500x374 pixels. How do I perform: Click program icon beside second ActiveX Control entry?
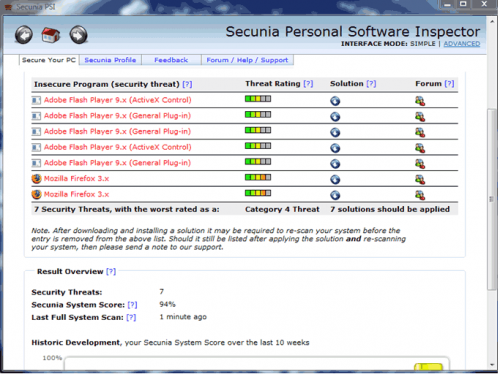point(36,147)
